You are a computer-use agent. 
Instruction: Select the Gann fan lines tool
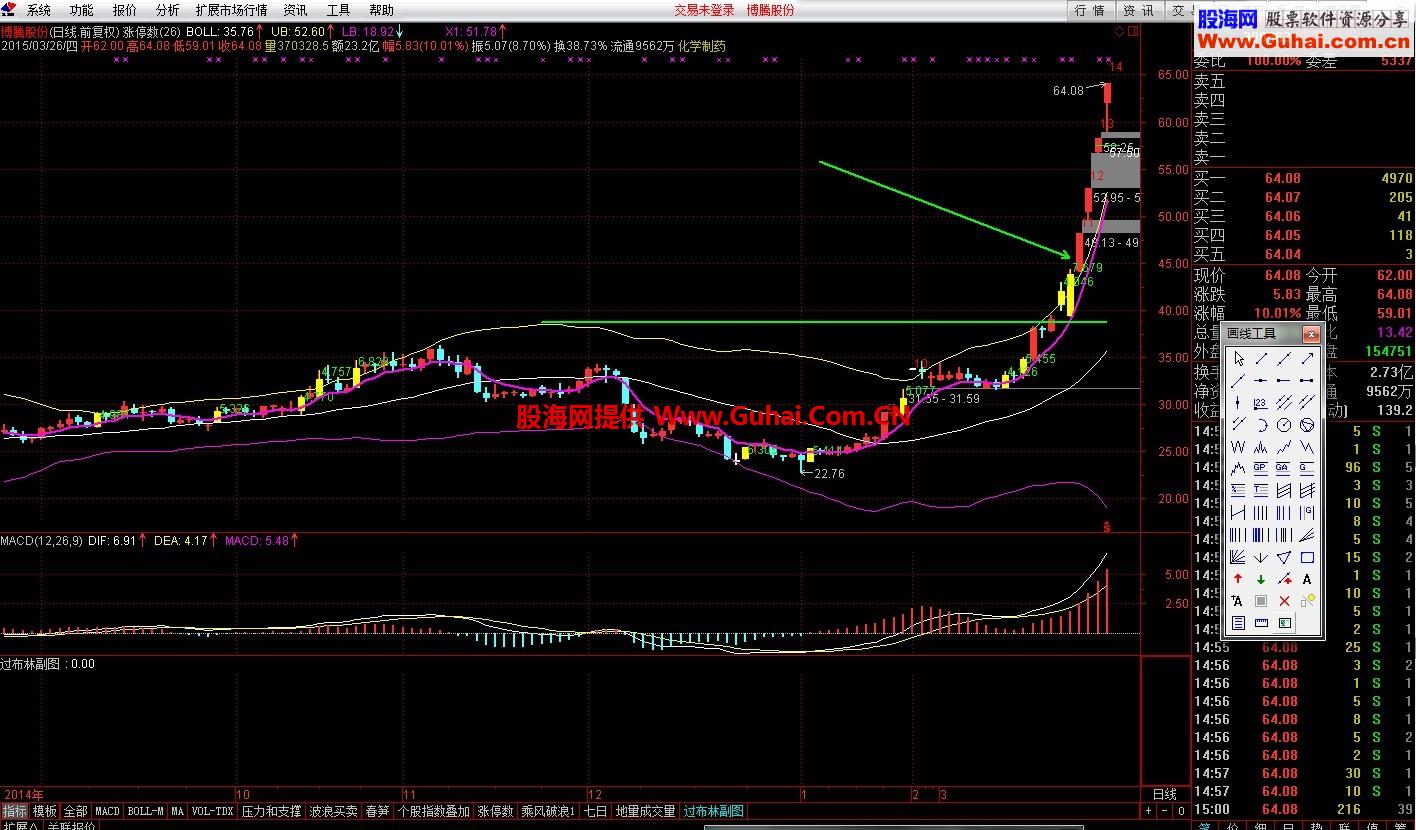click(1238, 557)
